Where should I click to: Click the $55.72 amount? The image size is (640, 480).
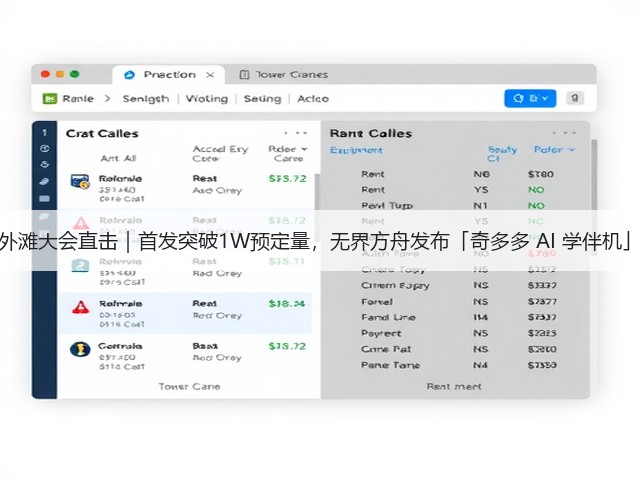(x=287, y=179)
